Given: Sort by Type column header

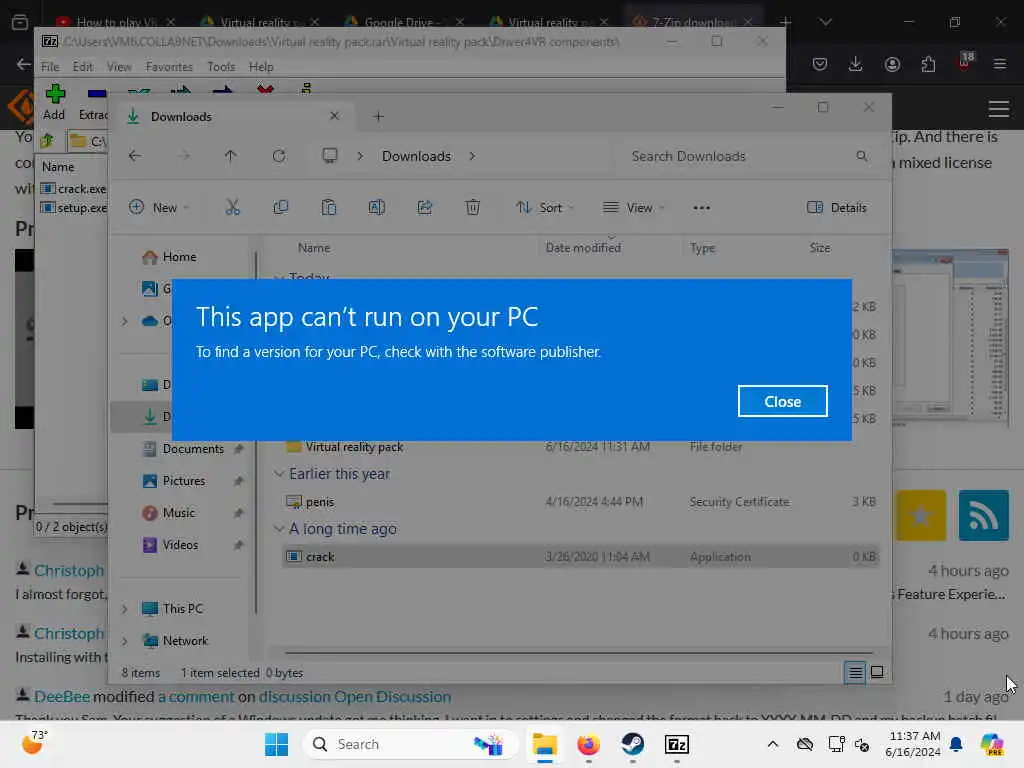Looking at the screenshot, I should [703, 248].
